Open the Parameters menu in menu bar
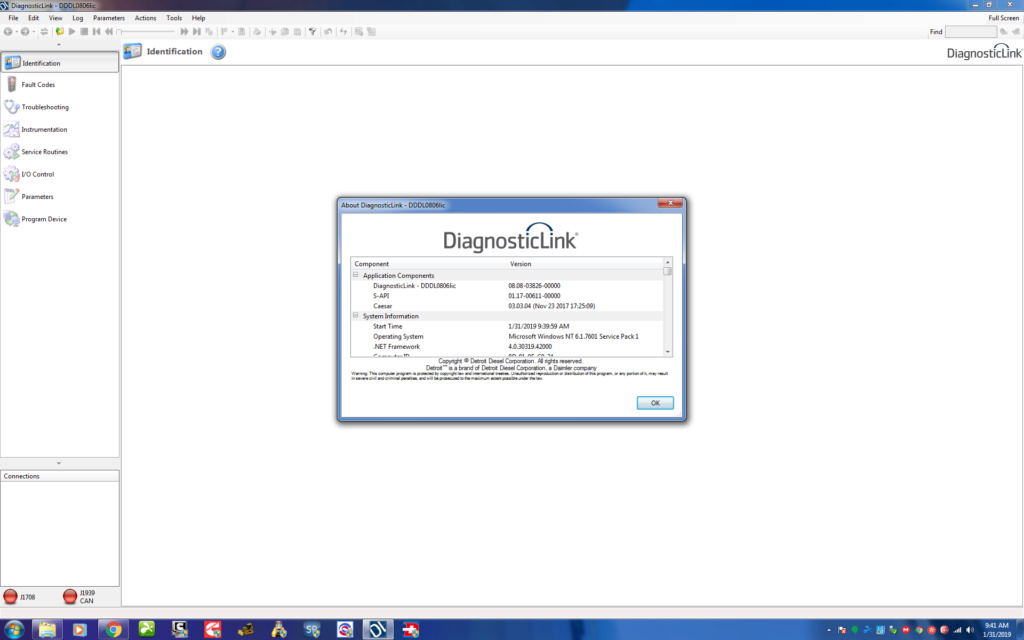This screenshot has height=640, width=1024. click(x=108, y=18)
